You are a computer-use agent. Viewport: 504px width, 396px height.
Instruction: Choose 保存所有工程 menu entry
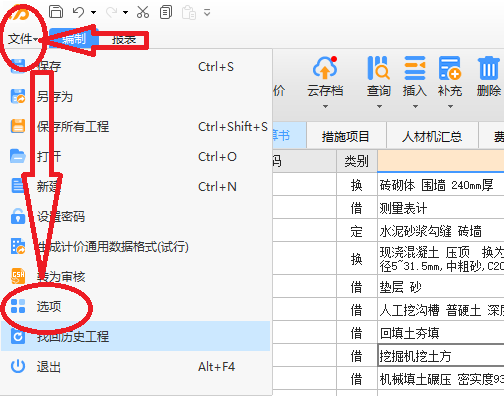[x=135, y=127]
